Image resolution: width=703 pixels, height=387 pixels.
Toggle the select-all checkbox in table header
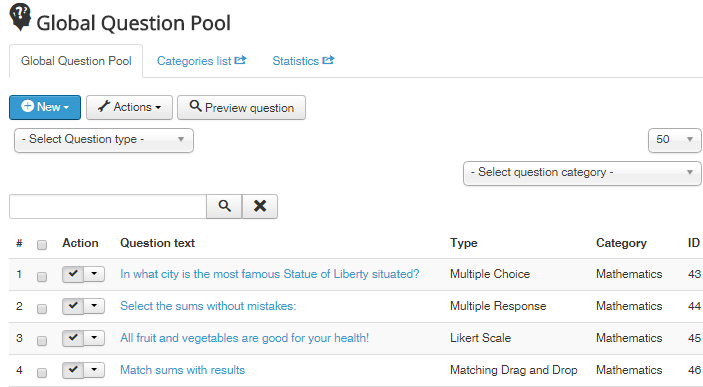42,244
